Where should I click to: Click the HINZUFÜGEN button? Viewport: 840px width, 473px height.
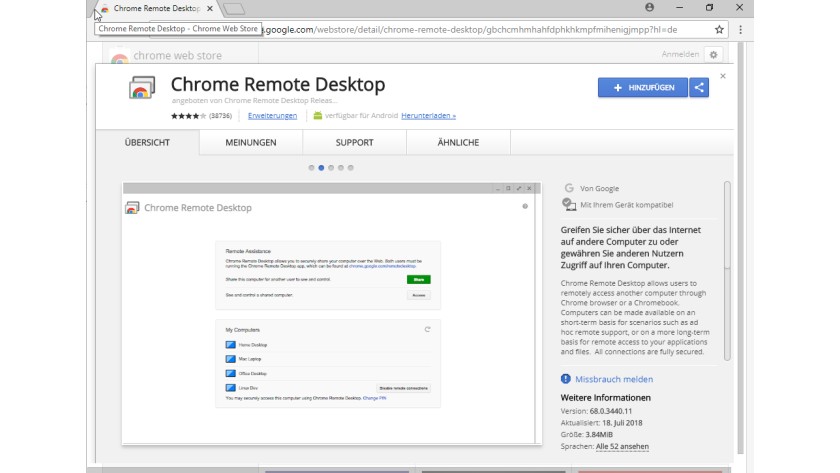[642, 87]
